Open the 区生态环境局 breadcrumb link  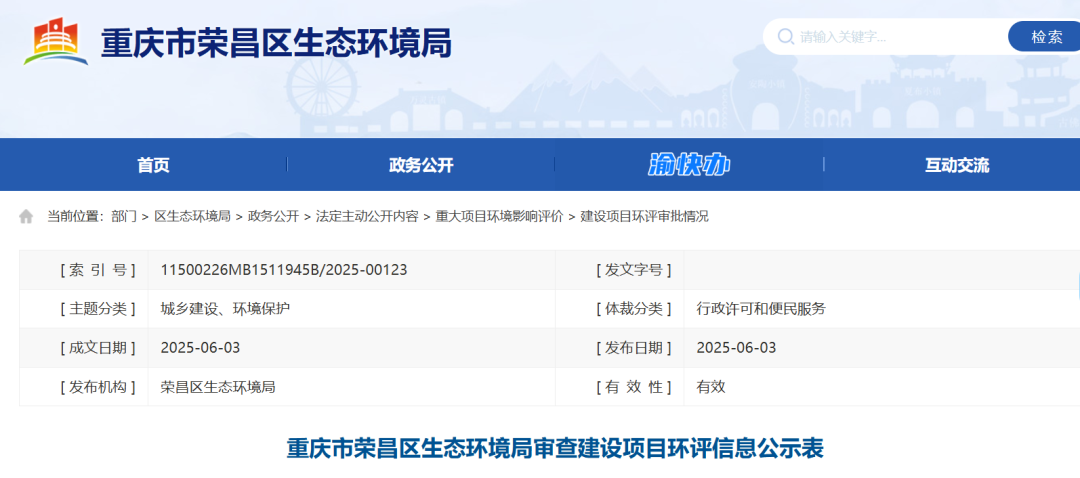[192, 216]
